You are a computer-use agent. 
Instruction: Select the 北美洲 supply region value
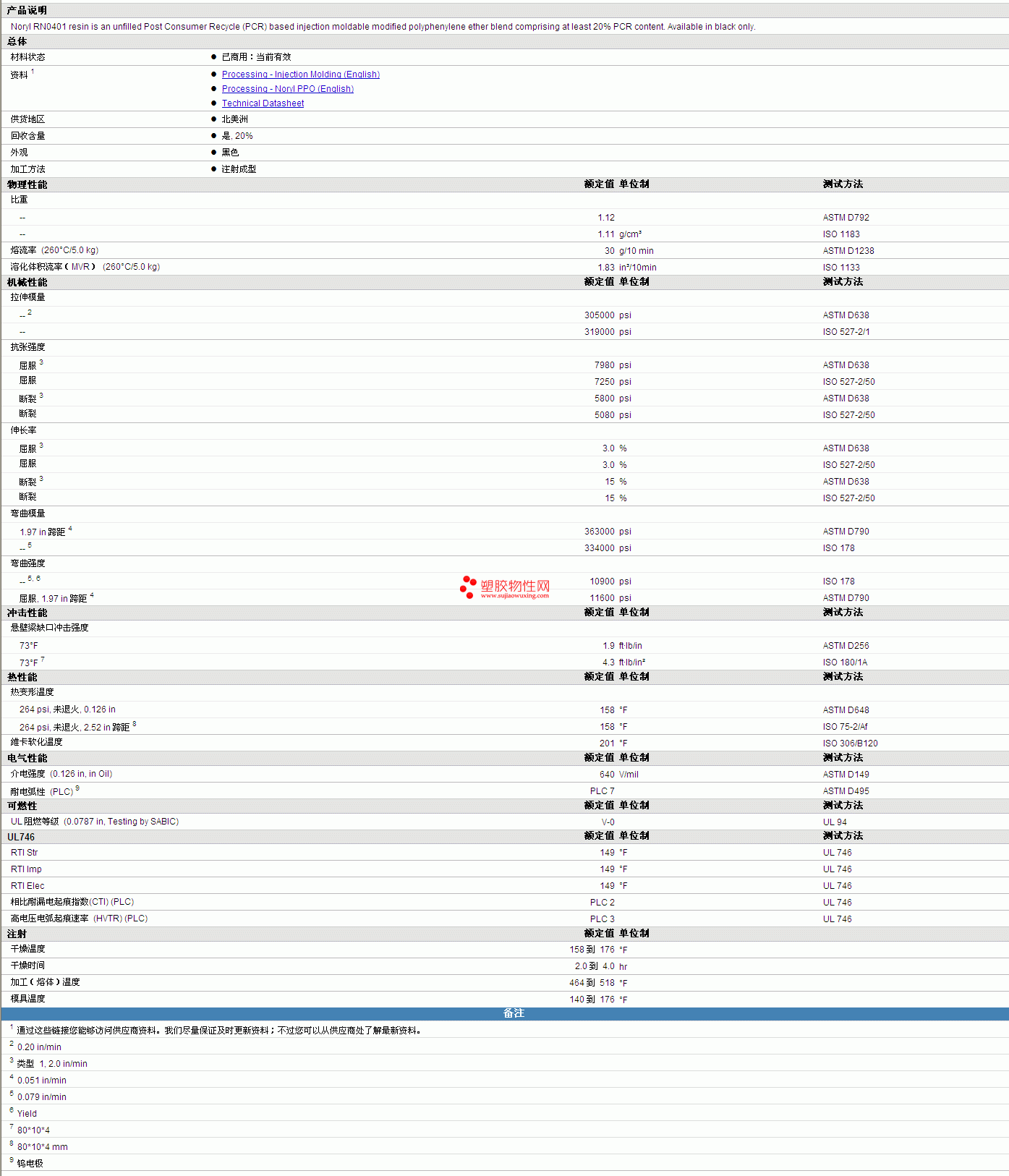click(x=234, y=119)
